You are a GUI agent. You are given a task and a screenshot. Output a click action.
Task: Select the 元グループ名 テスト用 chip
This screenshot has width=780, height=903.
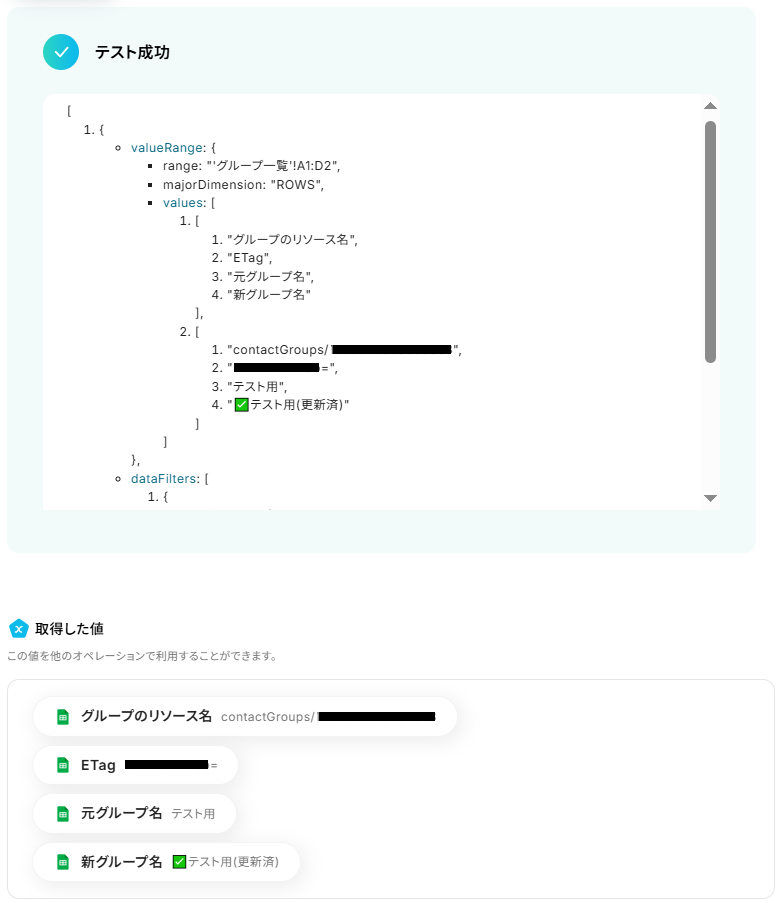tap(134, 813)
